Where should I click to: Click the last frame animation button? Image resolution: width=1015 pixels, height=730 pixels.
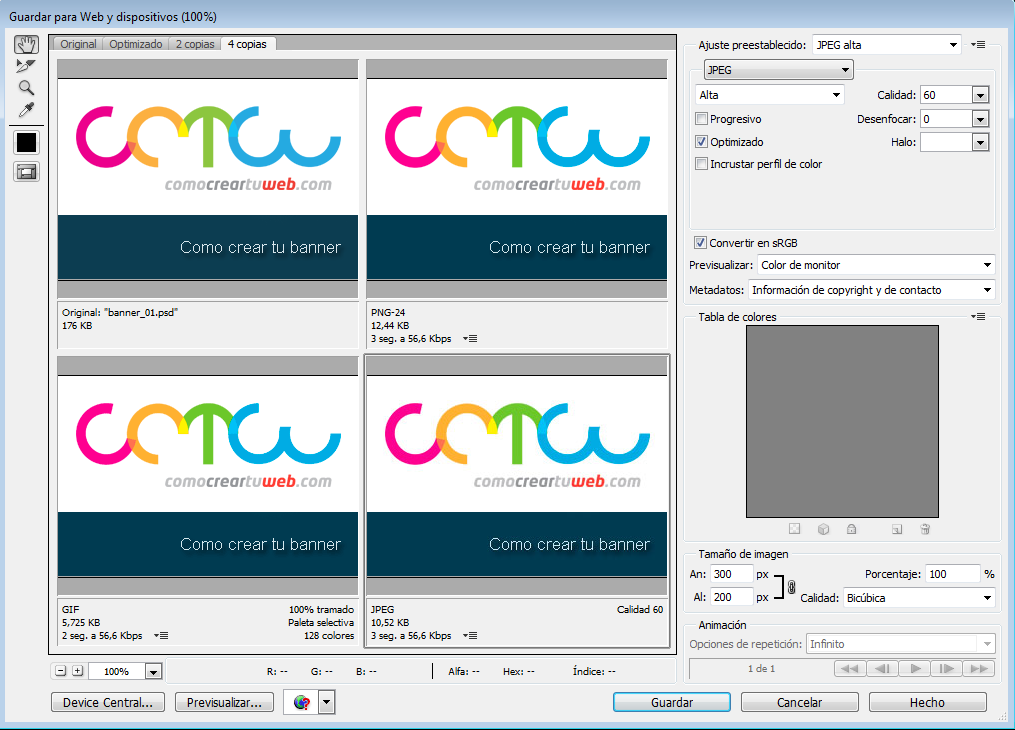(979, 669)
